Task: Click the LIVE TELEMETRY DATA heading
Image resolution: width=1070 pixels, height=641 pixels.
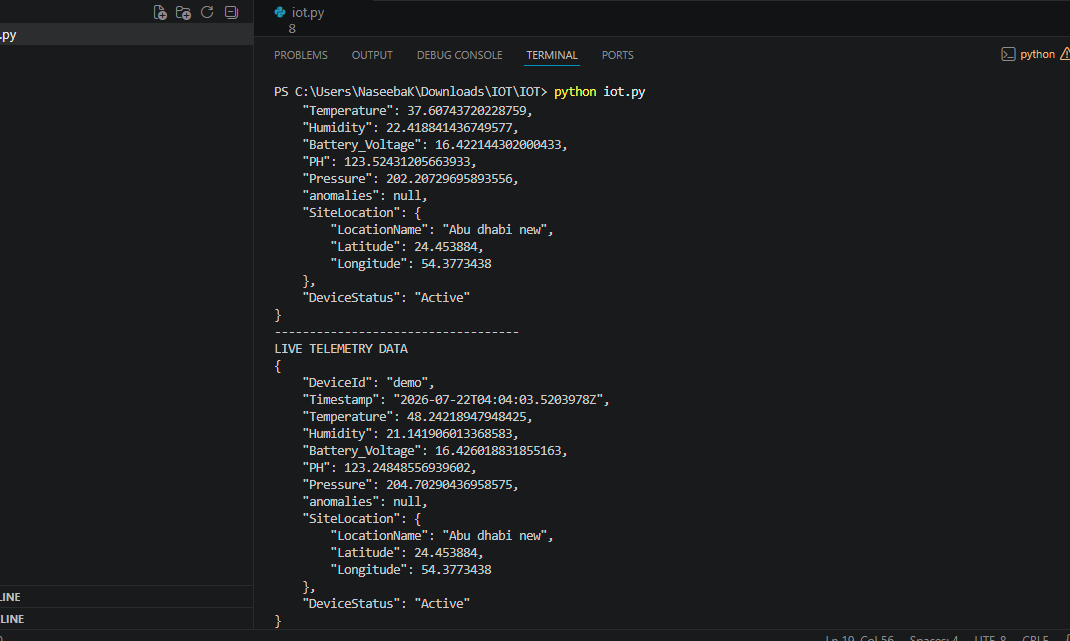Action: pyautogui.click(x=341, y=349)
